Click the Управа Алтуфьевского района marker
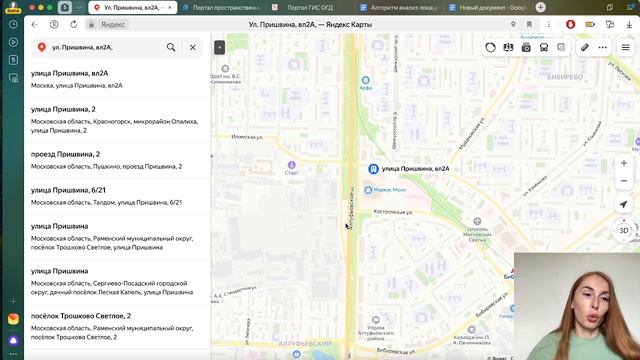Image resolution: width=640 pixels, height=360 pixels. 376,320
